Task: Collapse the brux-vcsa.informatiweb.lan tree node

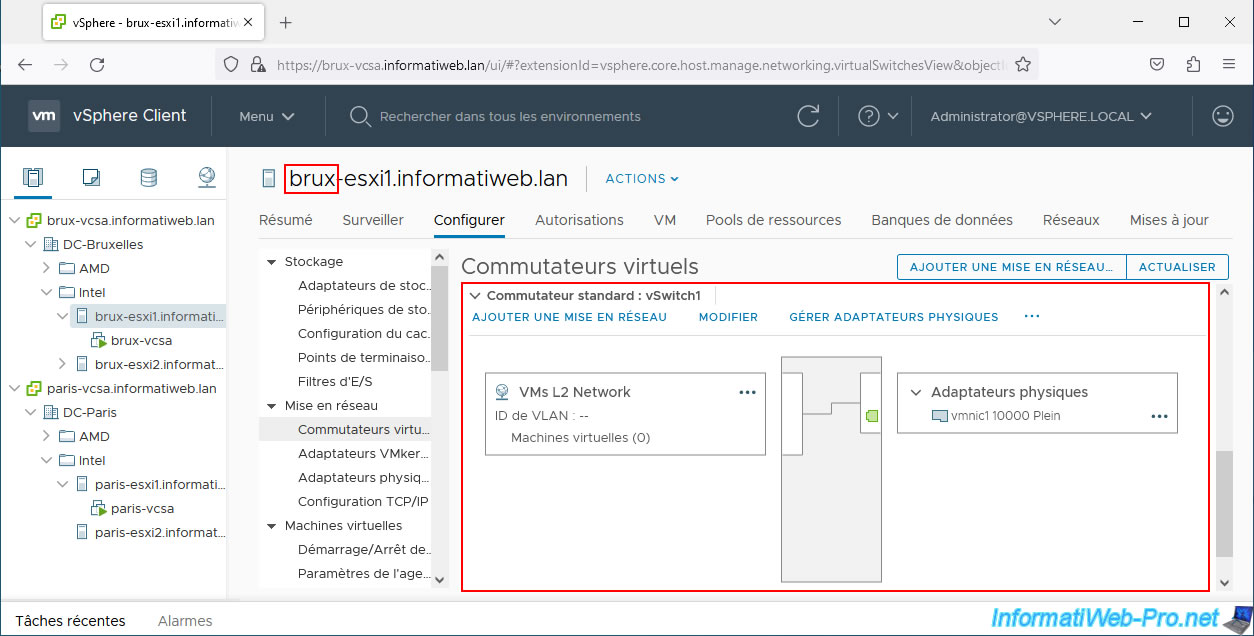Action: (14, 220)
